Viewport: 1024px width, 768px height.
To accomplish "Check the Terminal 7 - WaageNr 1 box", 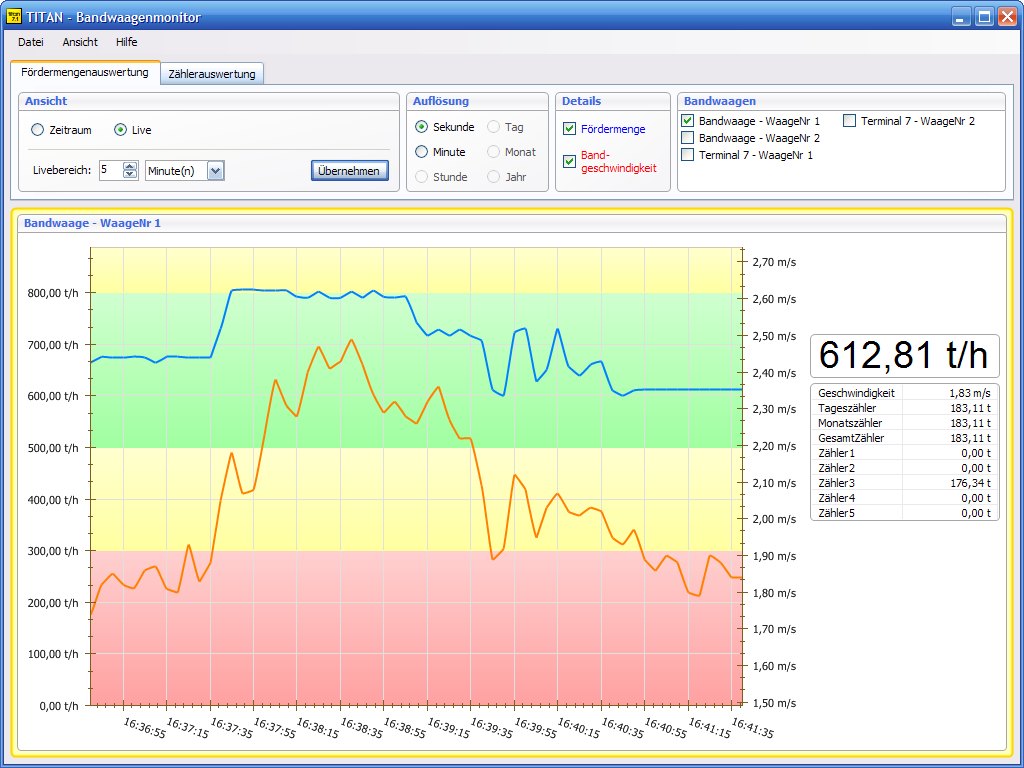I will pos(687,155).
